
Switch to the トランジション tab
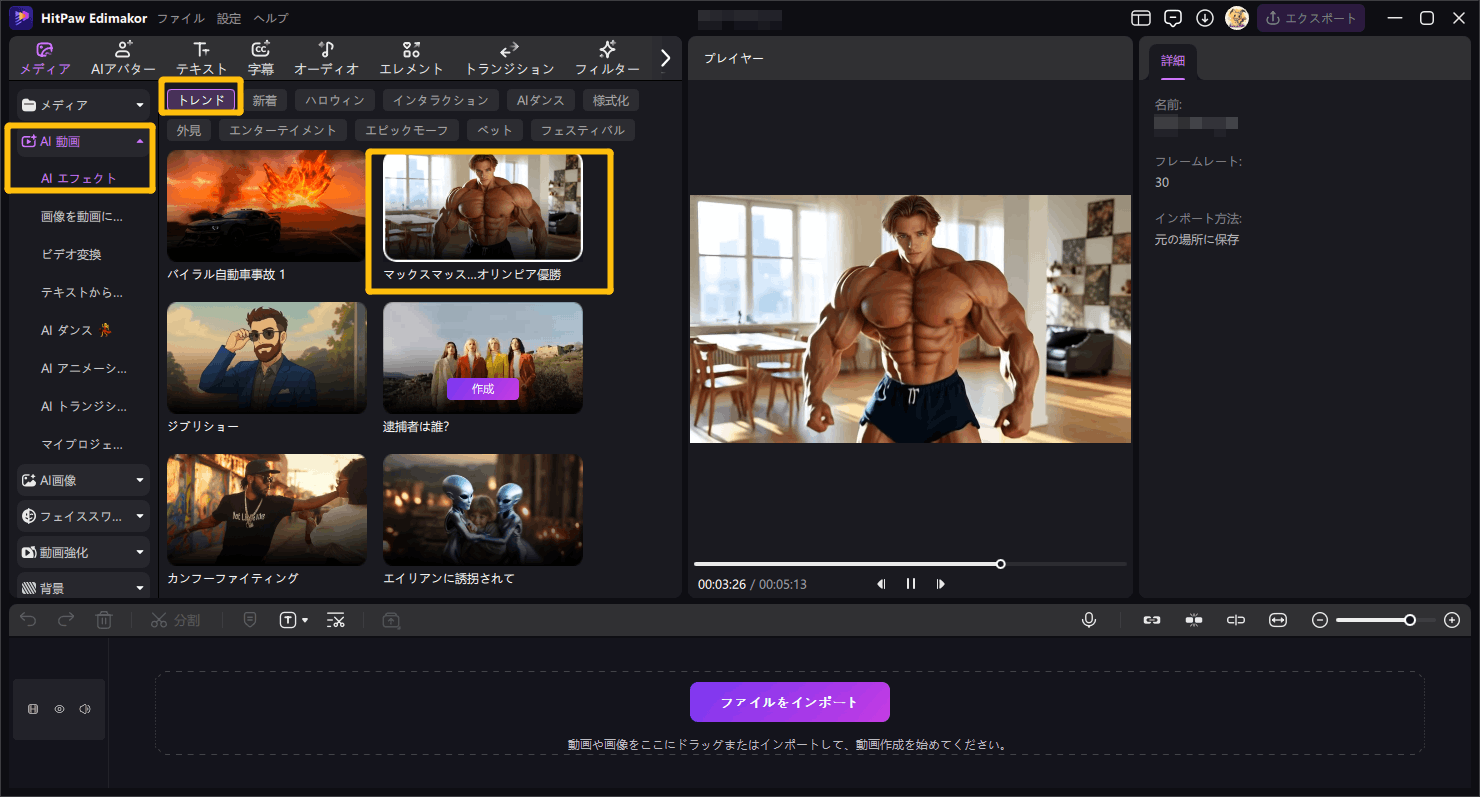click(x=509, y=59)
